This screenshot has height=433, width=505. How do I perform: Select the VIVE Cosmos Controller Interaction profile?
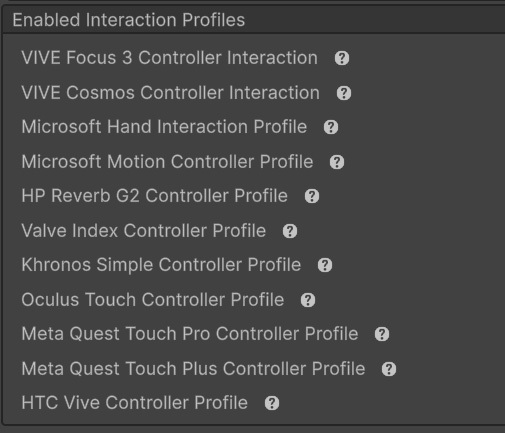(170, 92)
